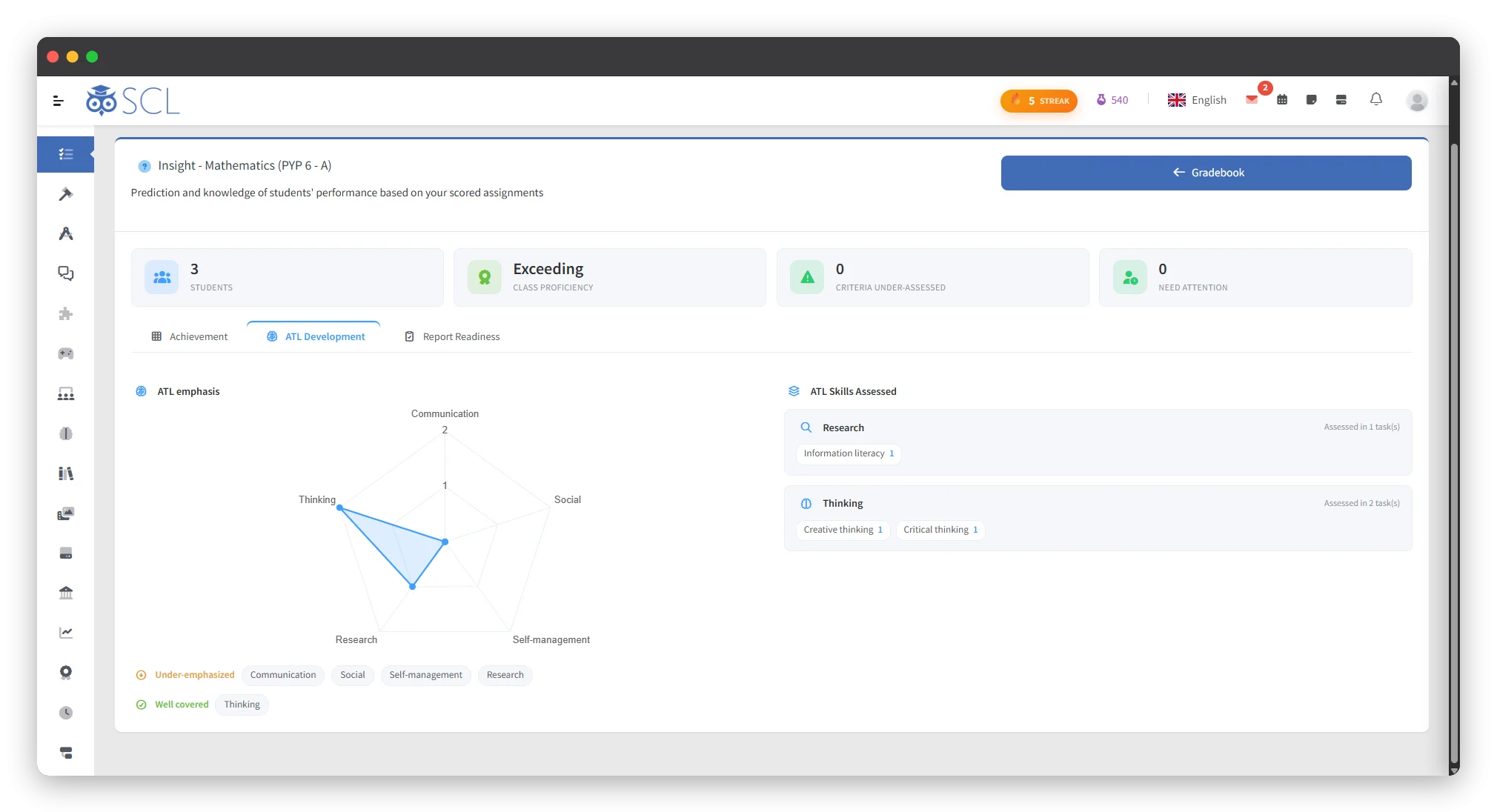
Task: Click the ATL emphasis globe icon
Action: tap(141, 391)
